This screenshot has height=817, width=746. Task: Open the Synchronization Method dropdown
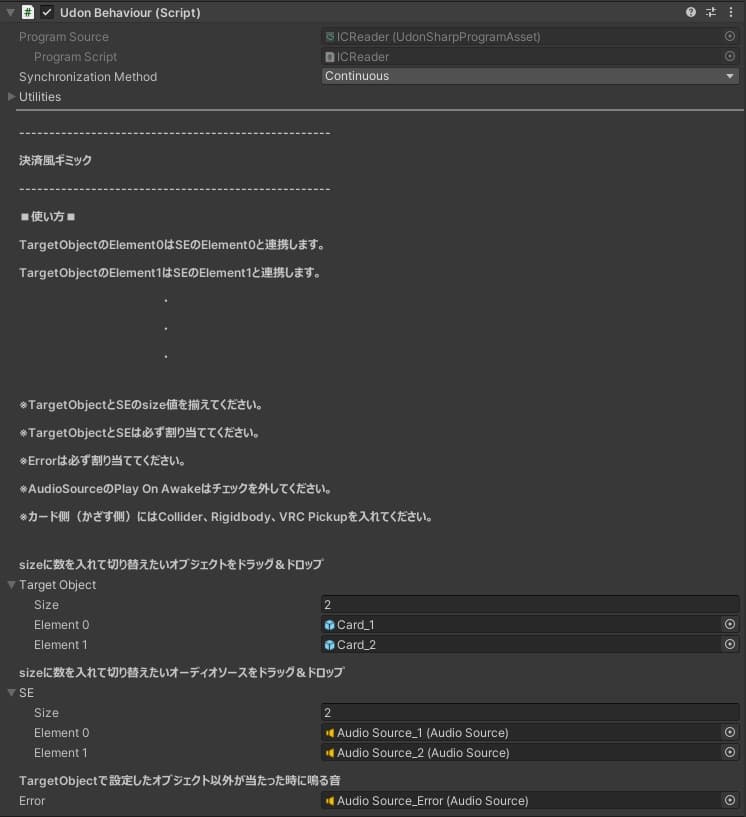tap(530, 76)
